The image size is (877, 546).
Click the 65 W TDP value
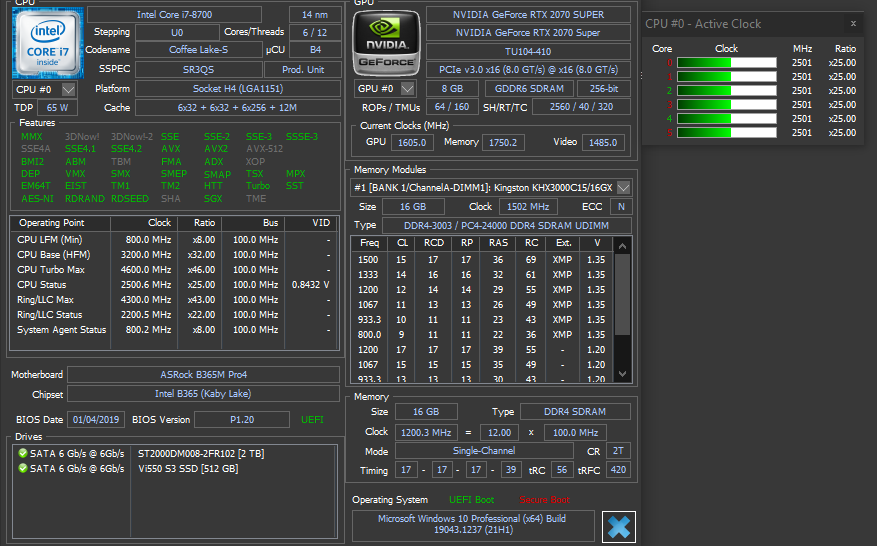pyautogui.click(x=57, y=107)
